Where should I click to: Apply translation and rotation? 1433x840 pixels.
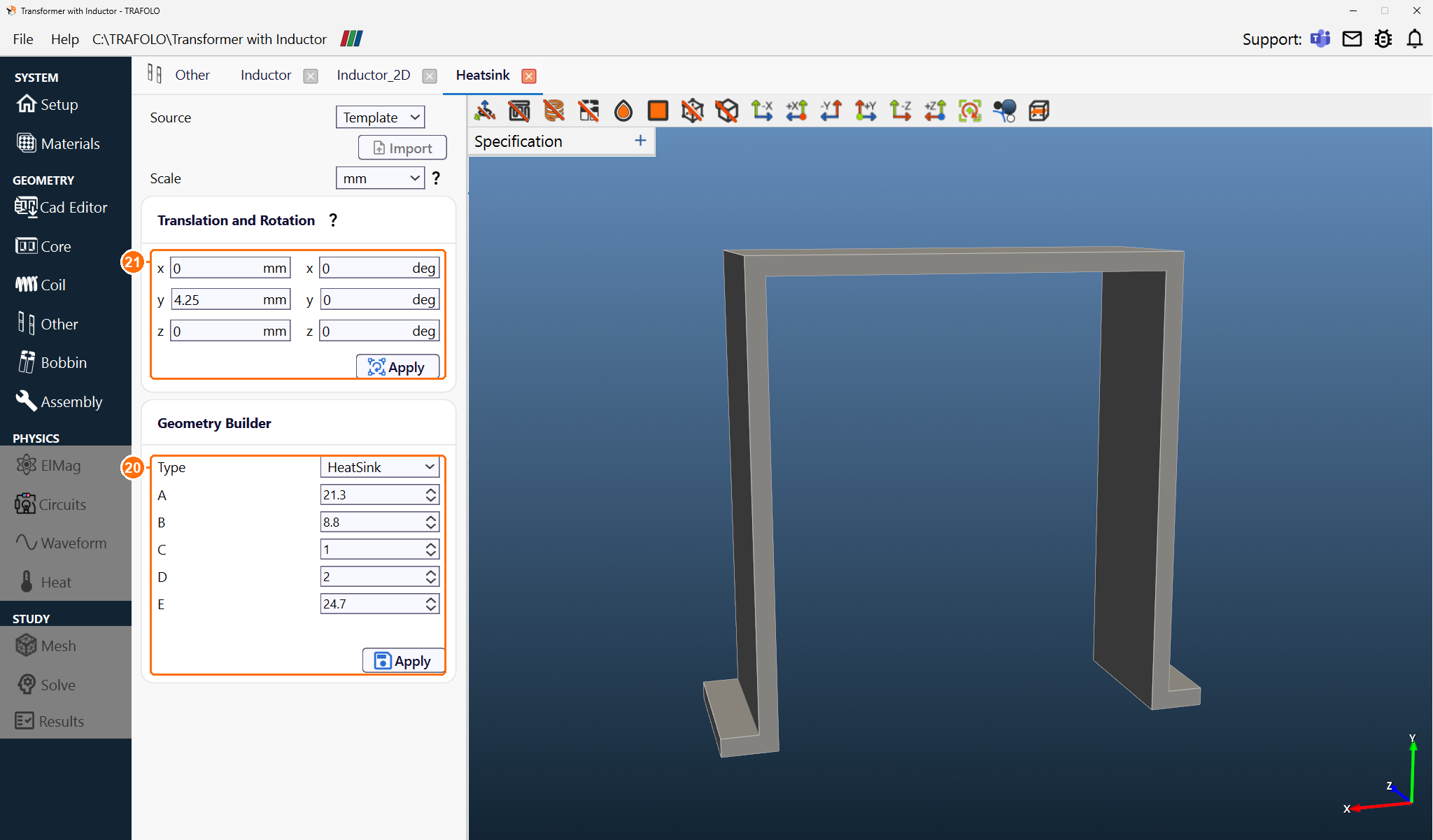tap(398, 367)
